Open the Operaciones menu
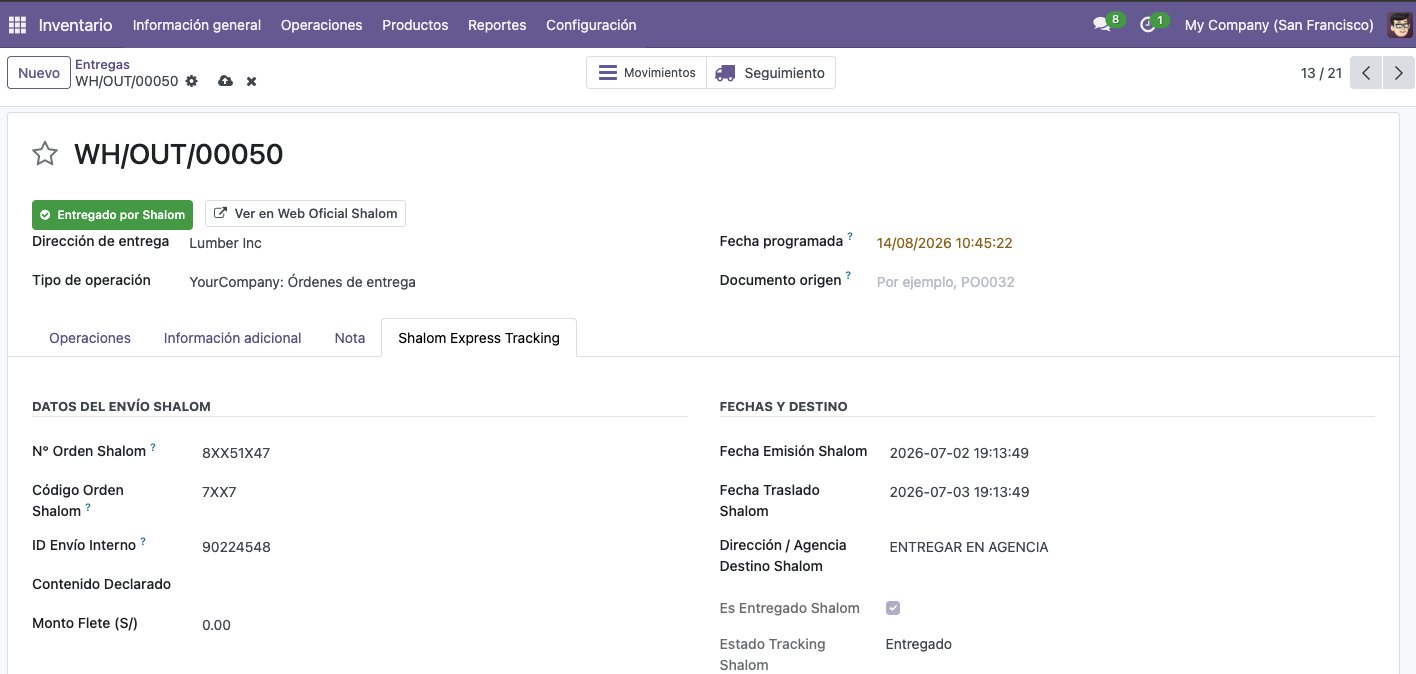Screen dimensions: 1416x674 pyautogui.click(x=322, y=25)
